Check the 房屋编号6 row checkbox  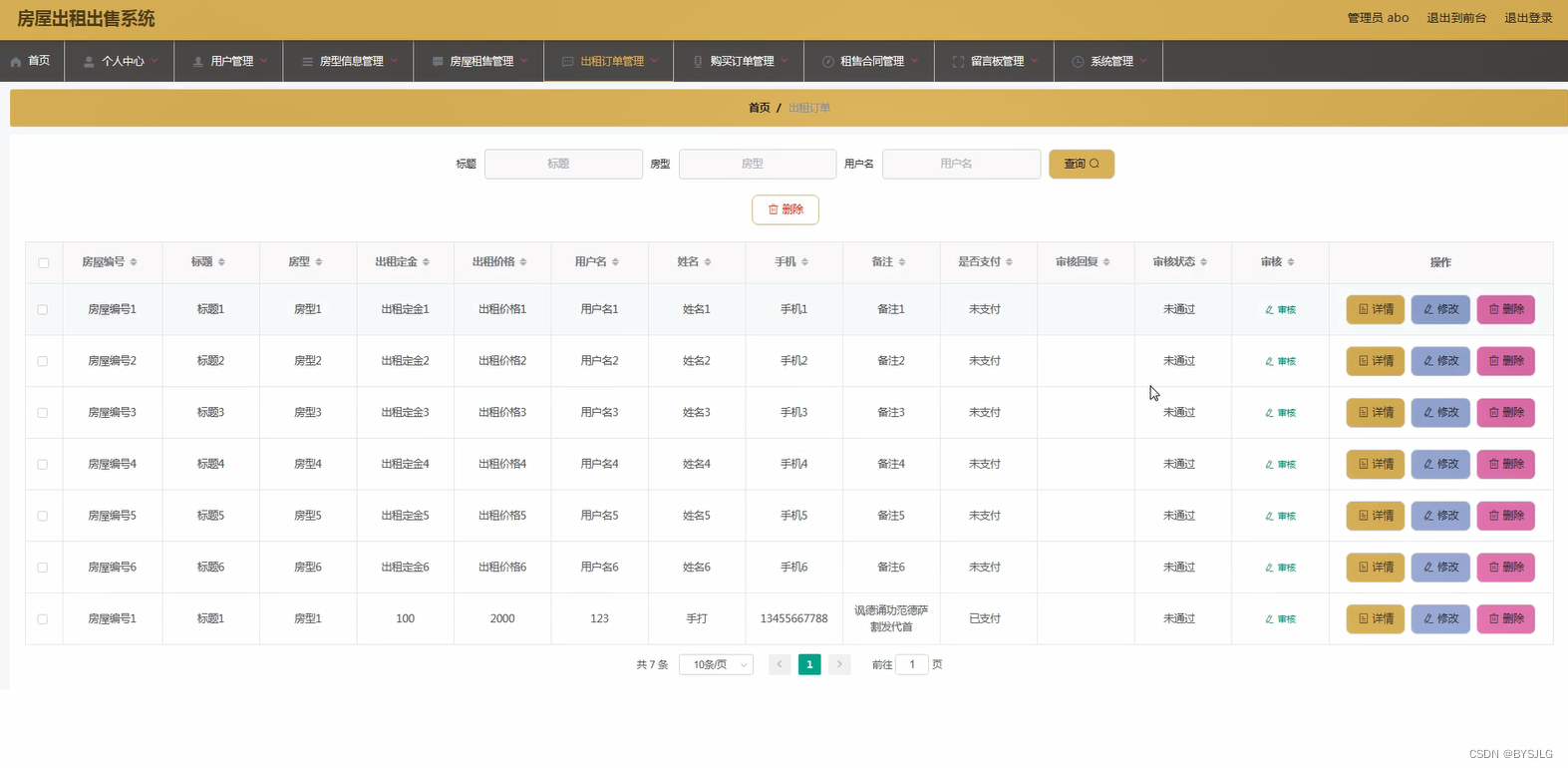tap(42, 568)
